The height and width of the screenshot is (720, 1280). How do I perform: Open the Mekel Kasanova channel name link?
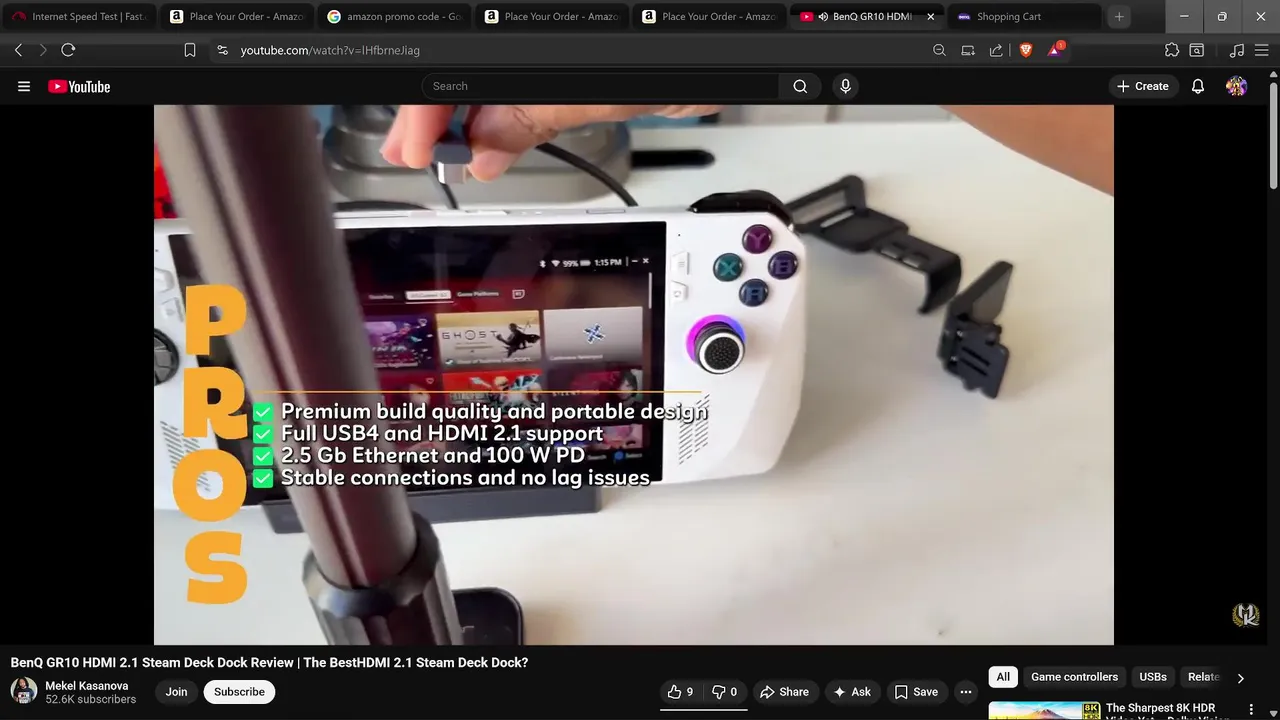(87, 686)
